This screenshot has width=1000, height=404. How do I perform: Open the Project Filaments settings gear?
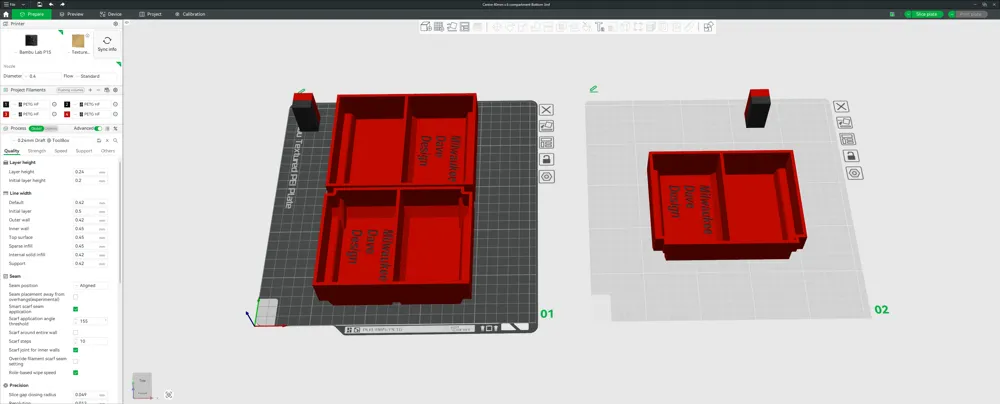pos(115,90)
